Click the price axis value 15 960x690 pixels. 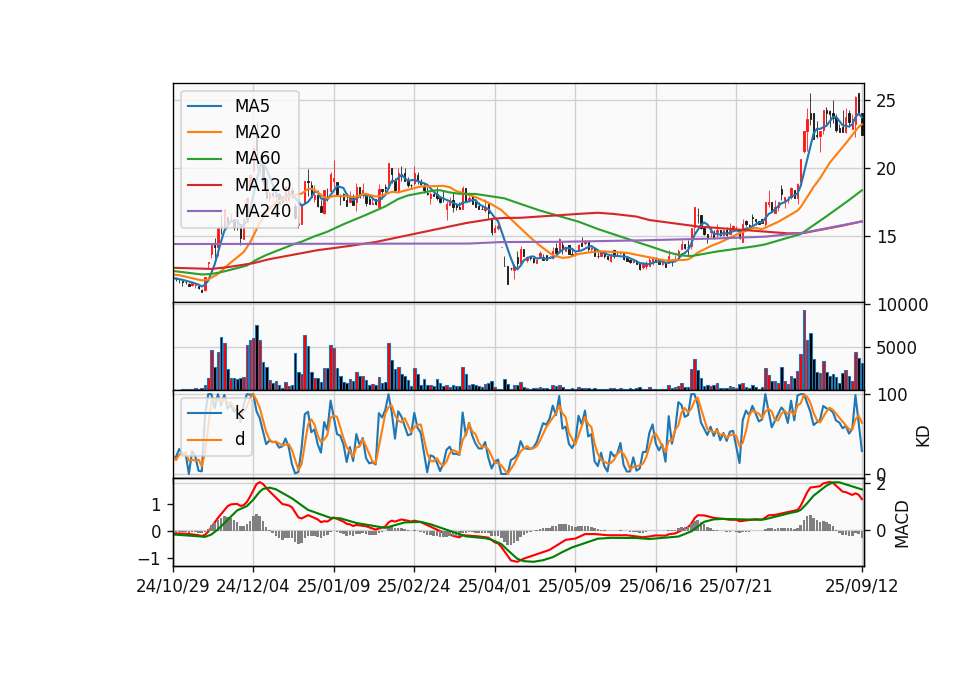click(x=886, y=237)
